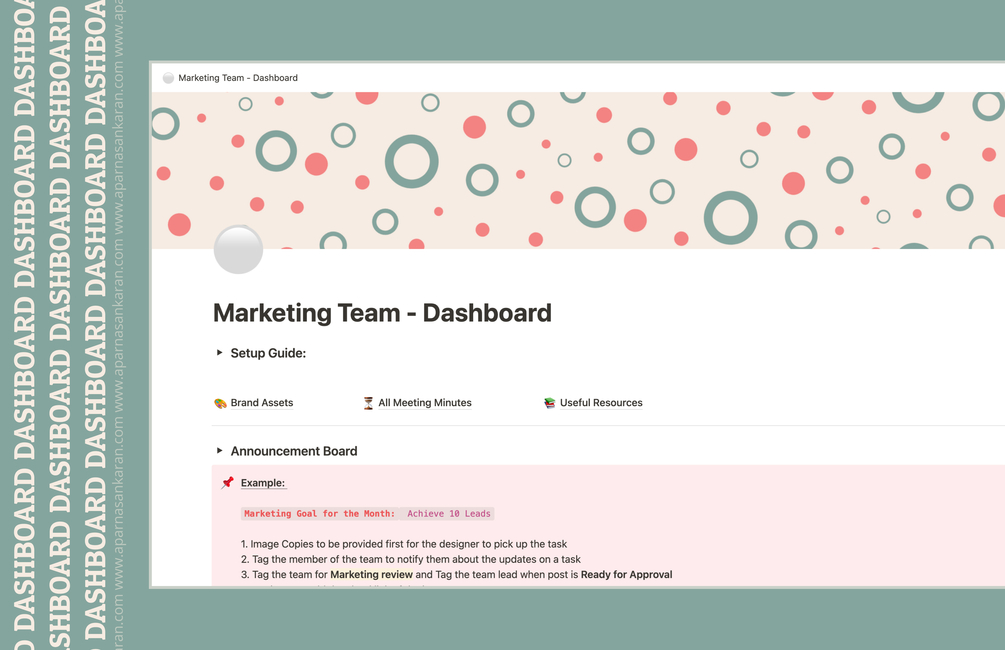
Task: Click the large round page icon below the cover
Action: click(x=238, y=249)
